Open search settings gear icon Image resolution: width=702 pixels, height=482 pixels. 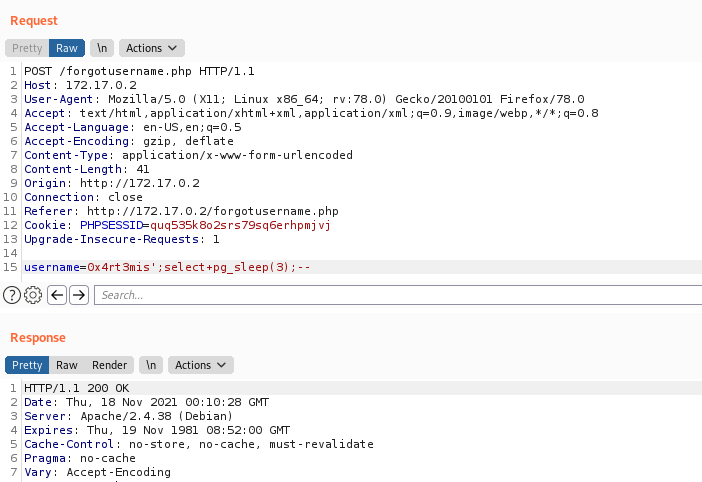[33, 295]
